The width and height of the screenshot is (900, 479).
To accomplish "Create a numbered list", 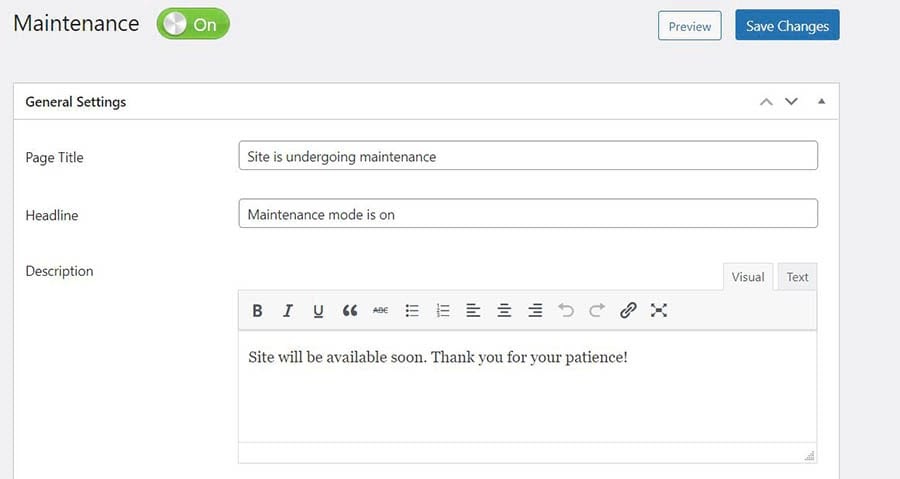I will pyautogui.click(x=443, y=311).
